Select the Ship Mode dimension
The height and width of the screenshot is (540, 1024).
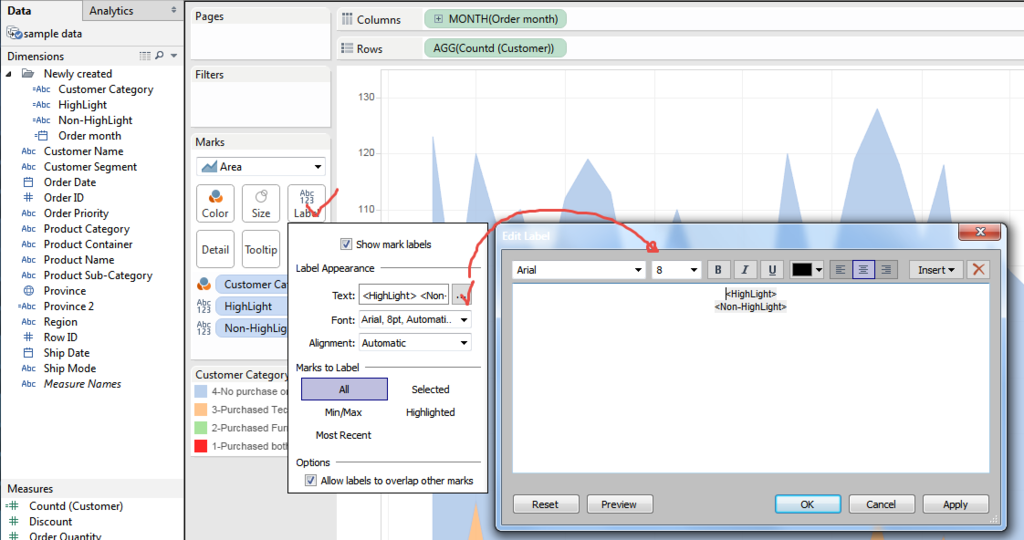point(69,368)
